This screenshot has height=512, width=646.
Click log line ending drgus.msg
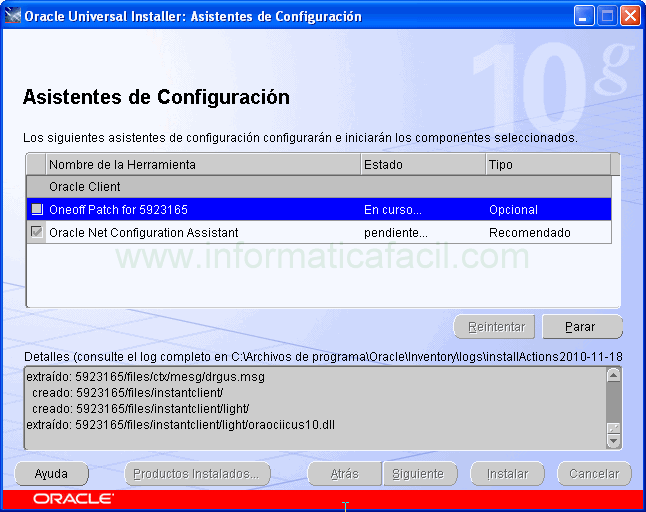pyautogui.click(x=145, y=377)
